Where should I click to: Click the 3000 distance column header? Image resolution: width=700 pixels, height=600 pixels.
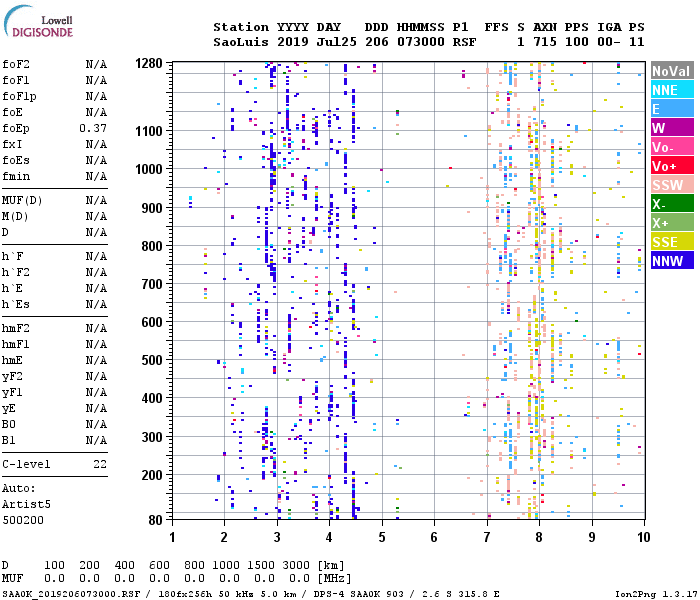pyautogui.click(x=296, y=566)
